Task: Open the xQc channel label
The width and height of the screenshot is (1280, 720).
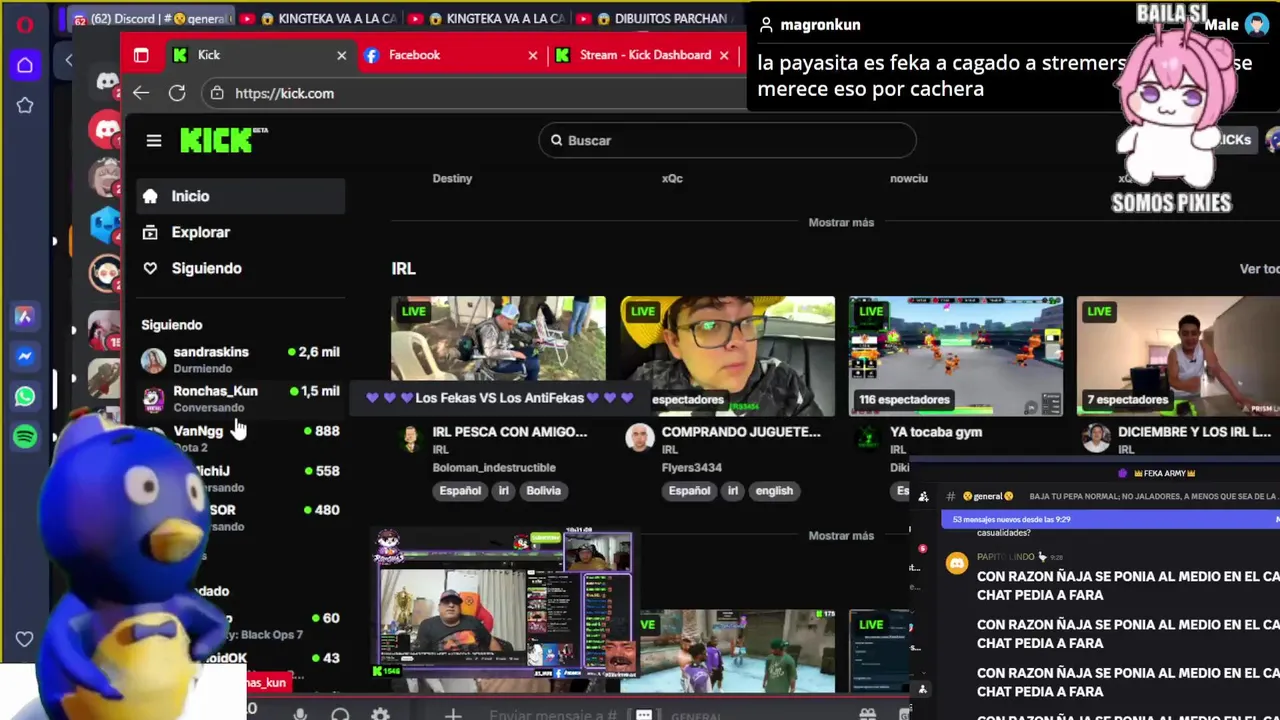Action: click(672, 178)
